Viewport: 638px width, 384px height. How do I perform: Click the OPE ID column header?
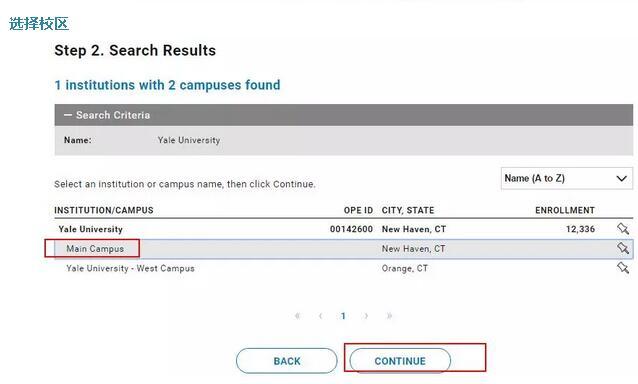[x=358, y=210]
